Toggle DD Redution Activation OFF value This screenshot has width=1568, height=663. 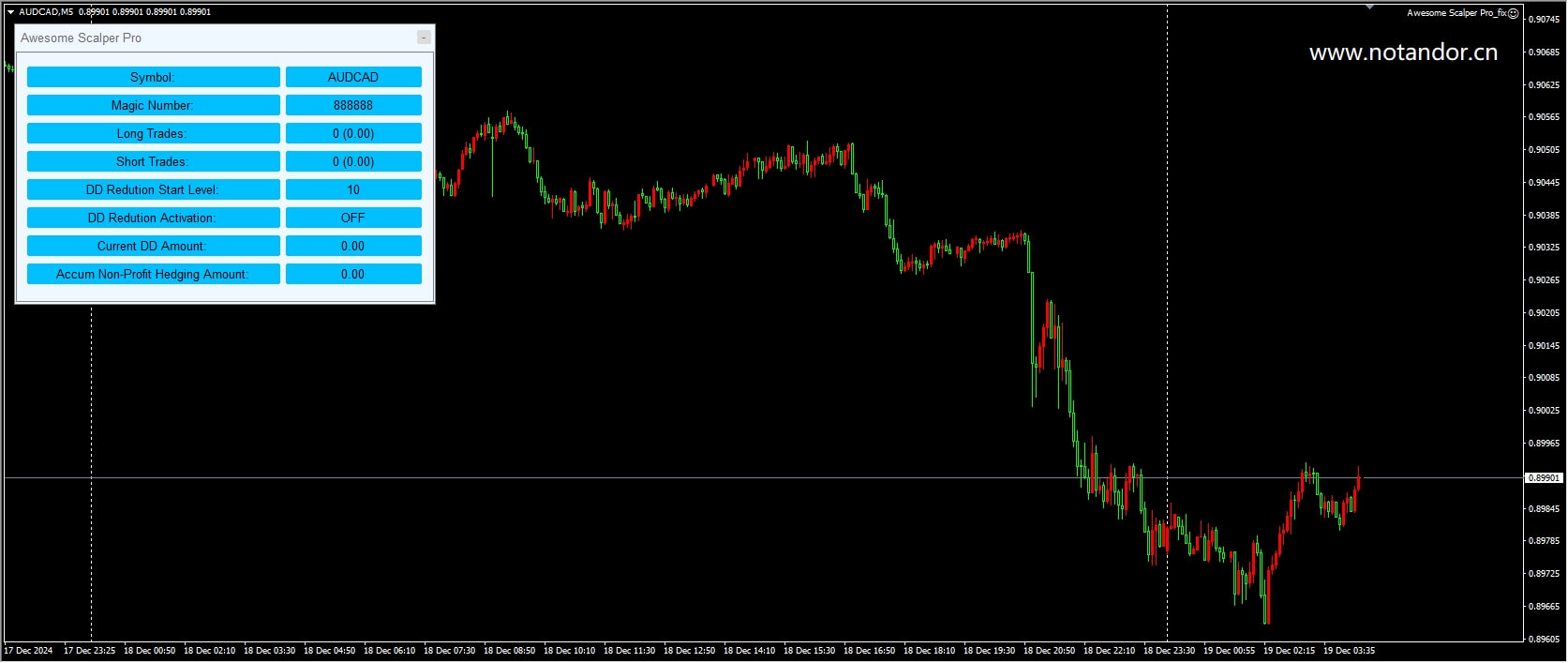(353, 218)
